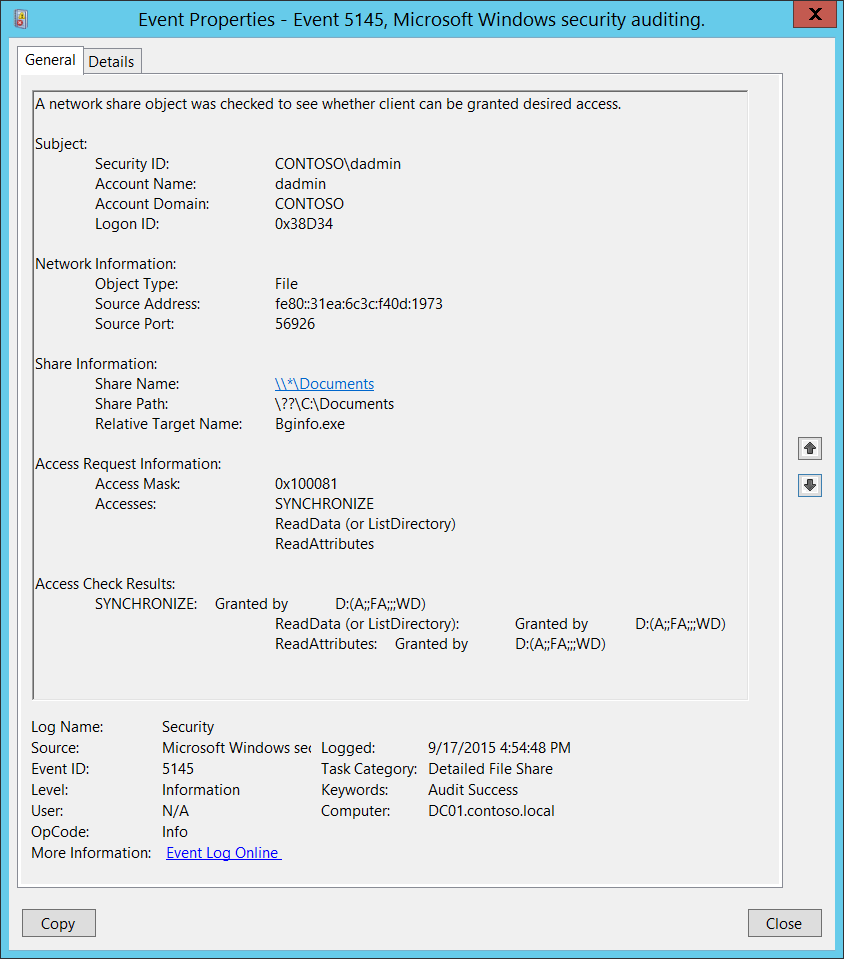This screenshot has height=959, width=844.
Task: Open the Event Log Online link
Action: (x=223, y=853)
